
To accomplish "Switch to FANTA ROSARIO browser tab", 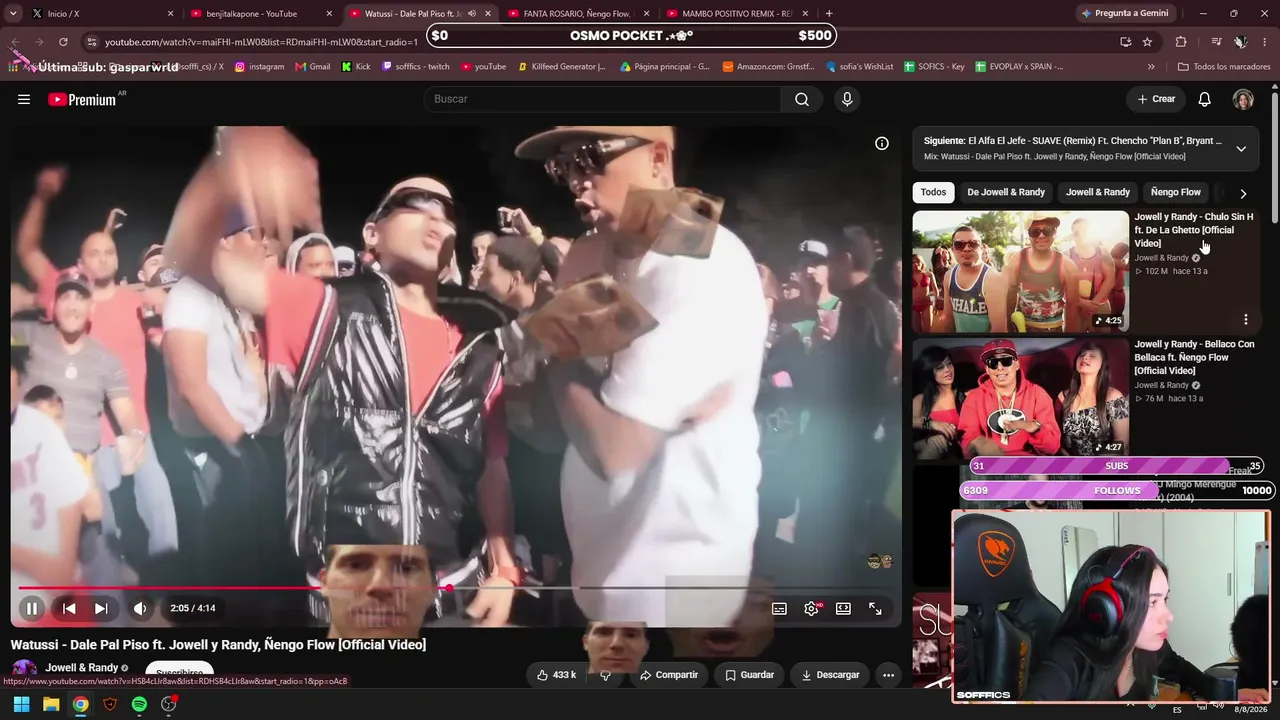I will 578,14.
